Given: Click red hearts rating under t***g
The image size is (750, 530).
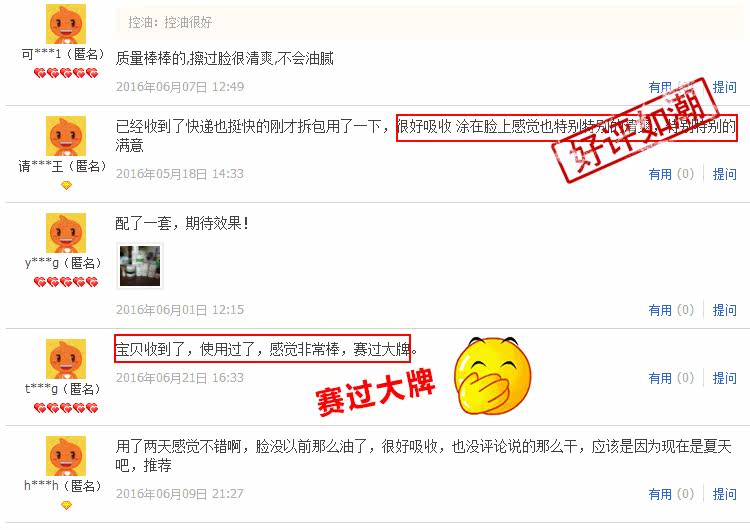Looking at the screenshot, I should (66, 408).
